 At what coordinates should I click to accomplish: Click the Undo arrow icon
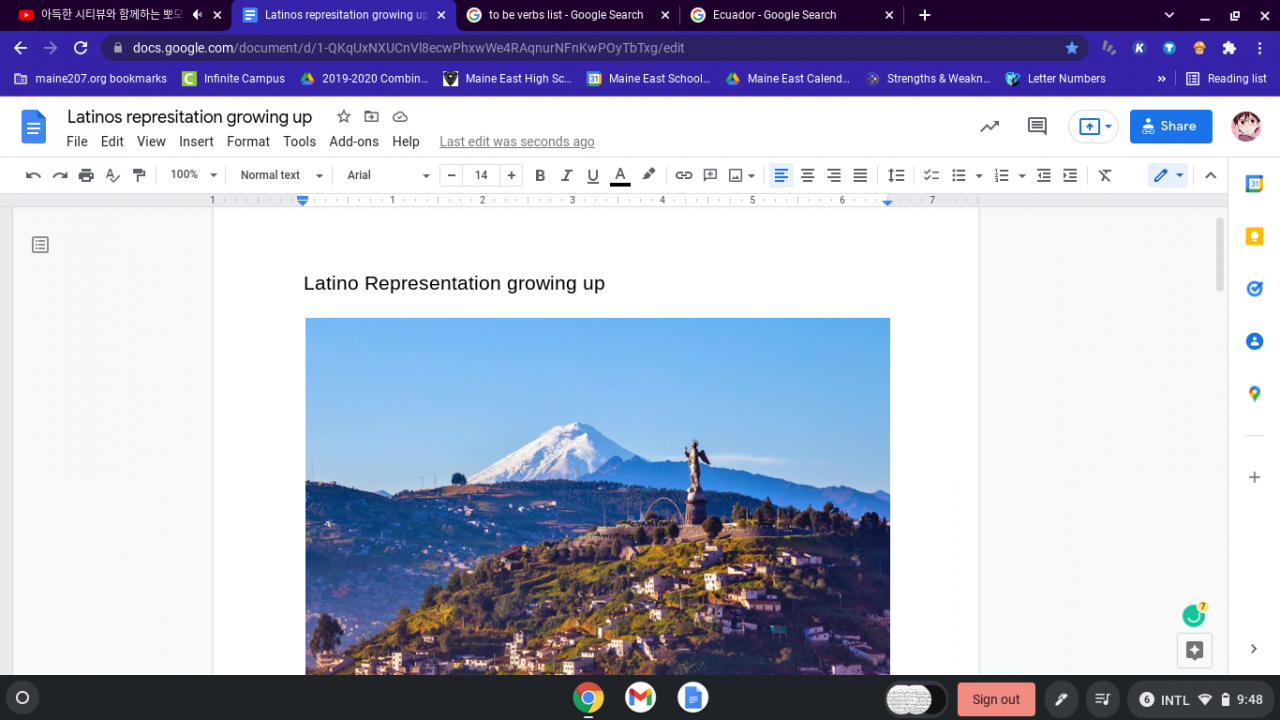(x=33, y=175)
